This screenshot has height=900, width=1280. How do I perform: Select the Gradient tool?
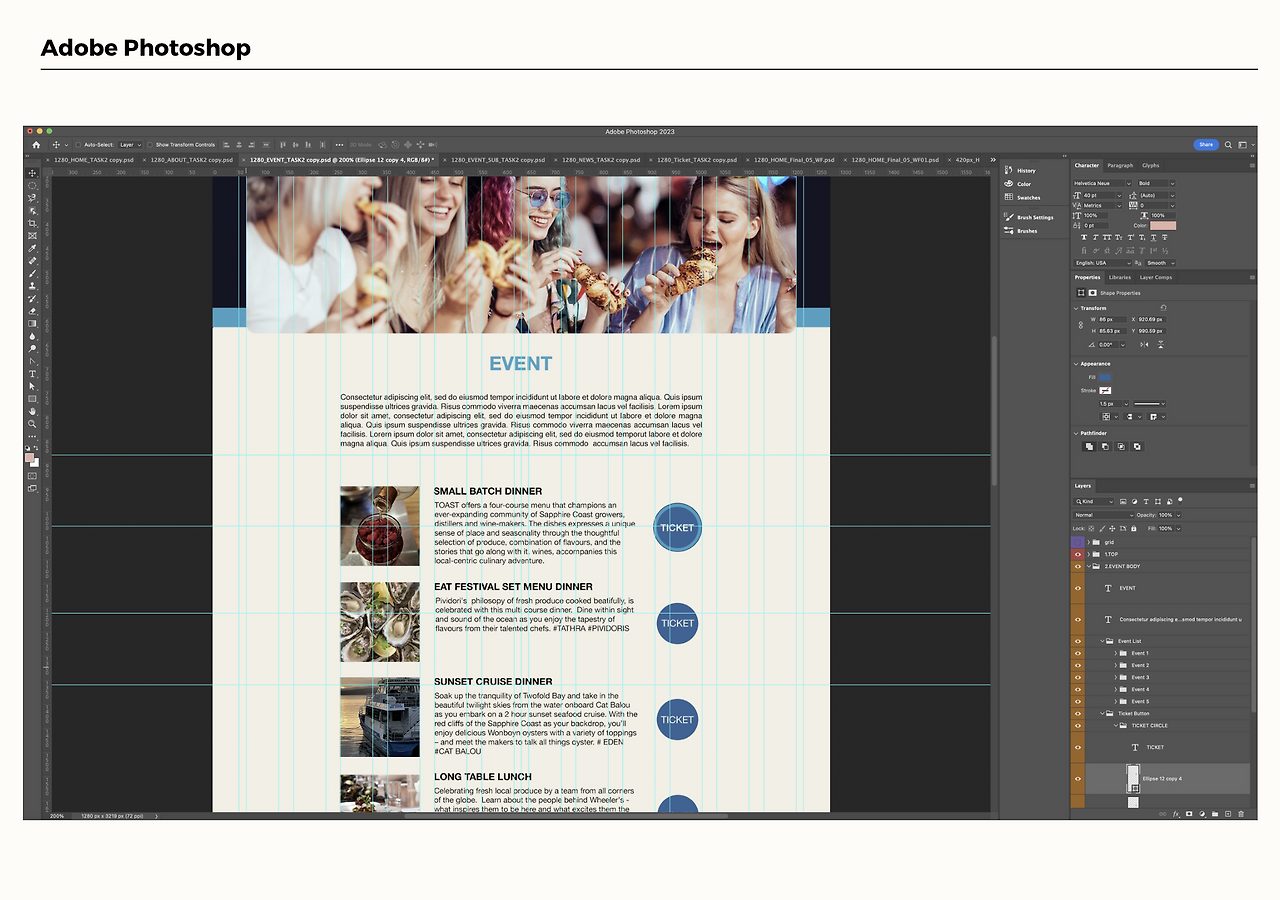coord(32,323)
